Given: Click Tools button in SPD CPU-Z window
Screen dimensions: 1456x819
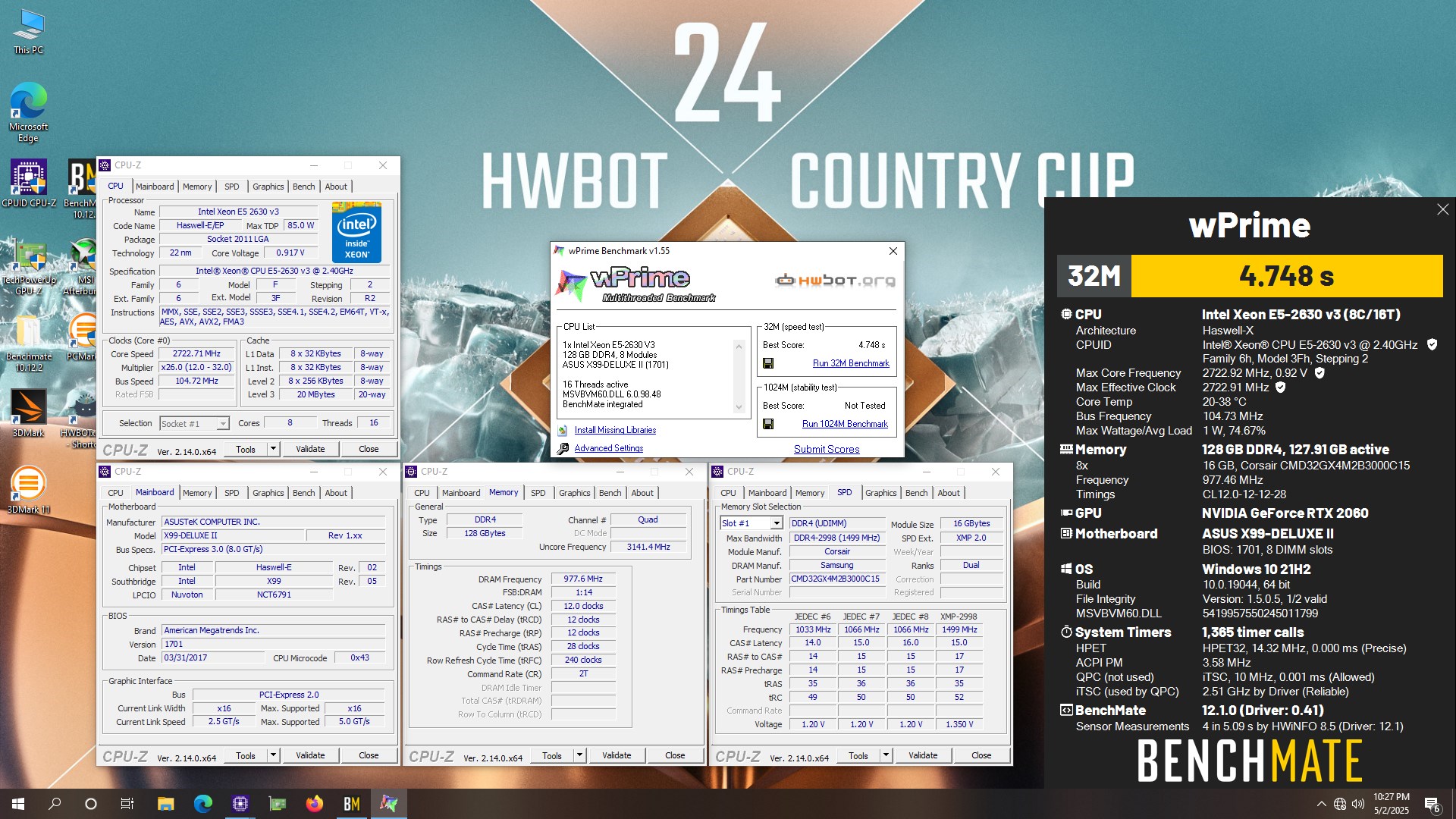Looking at the screenshot, I should point(858,755).
